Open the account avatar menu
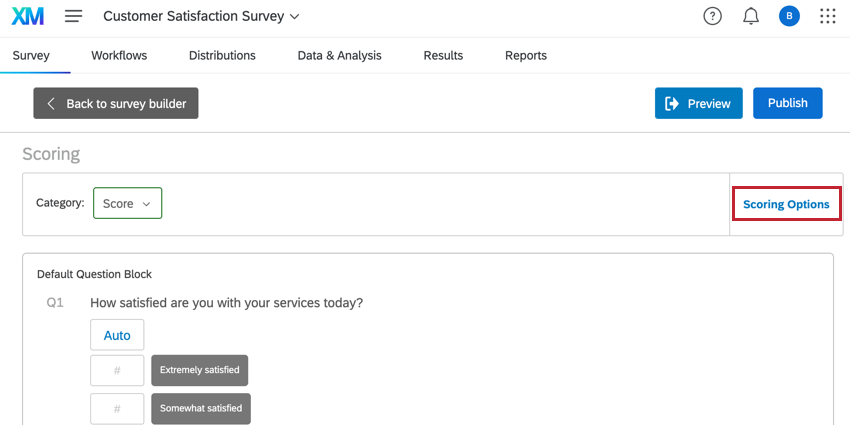The image size is (850, 425). tap(789, 17)
